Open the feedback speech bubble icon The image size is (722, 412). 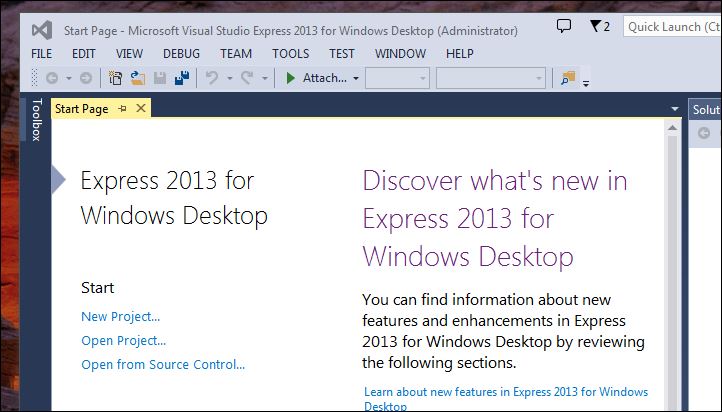tap(564, 26)
